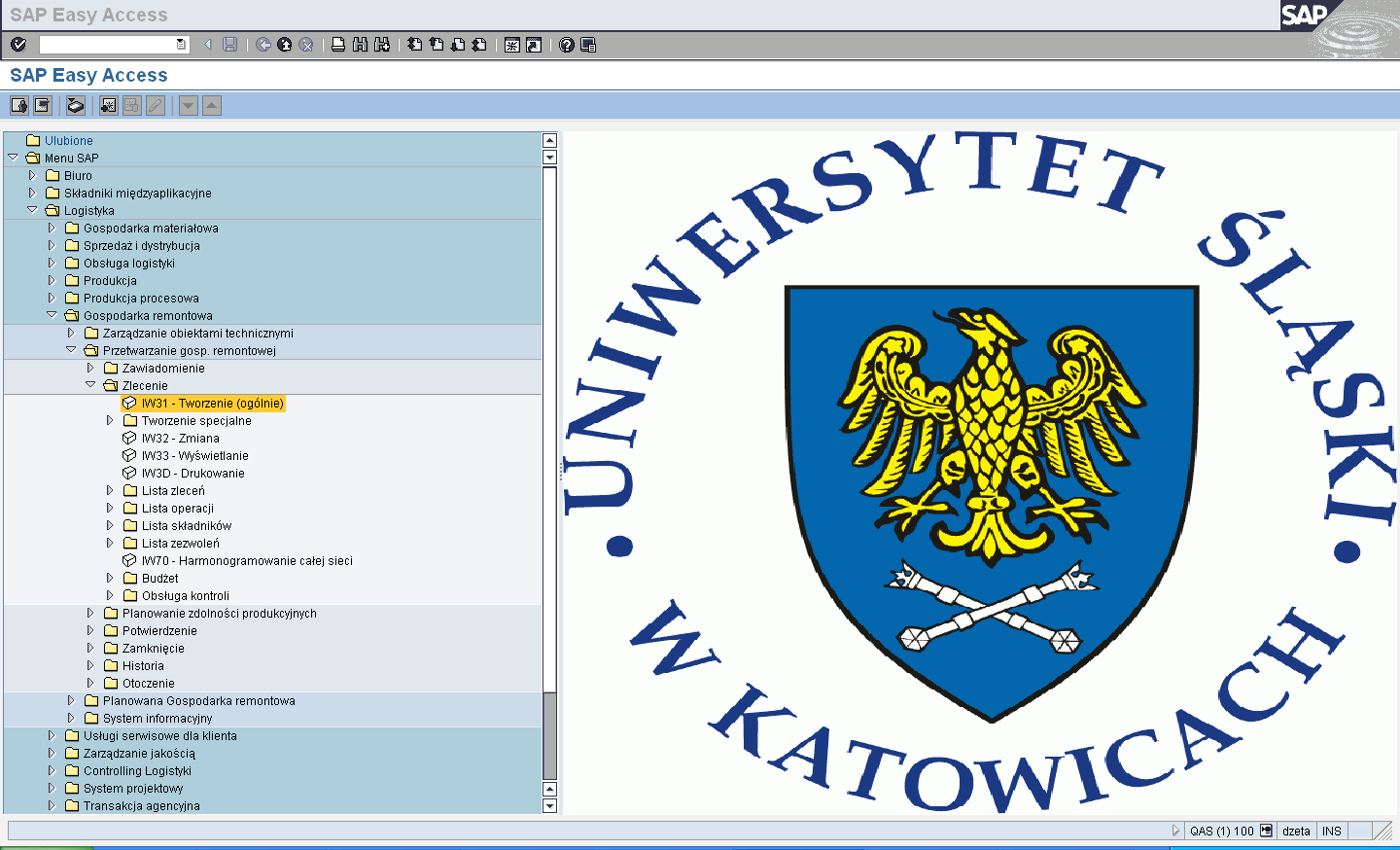Click tree scrollbar bottom down arrow

point(549,805)
